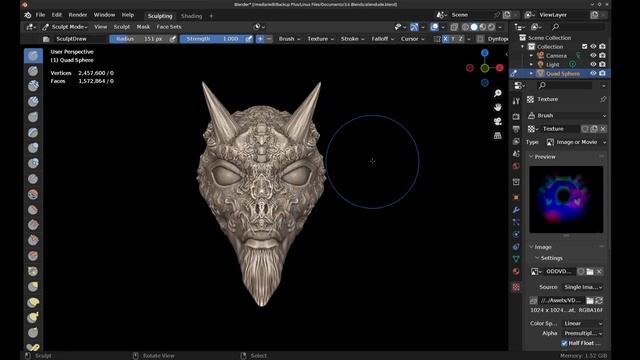This screenshot has width=640, height=360.
Task: Open the Face Sets menu
Action: pyautogui.click(x=169, y=27)
